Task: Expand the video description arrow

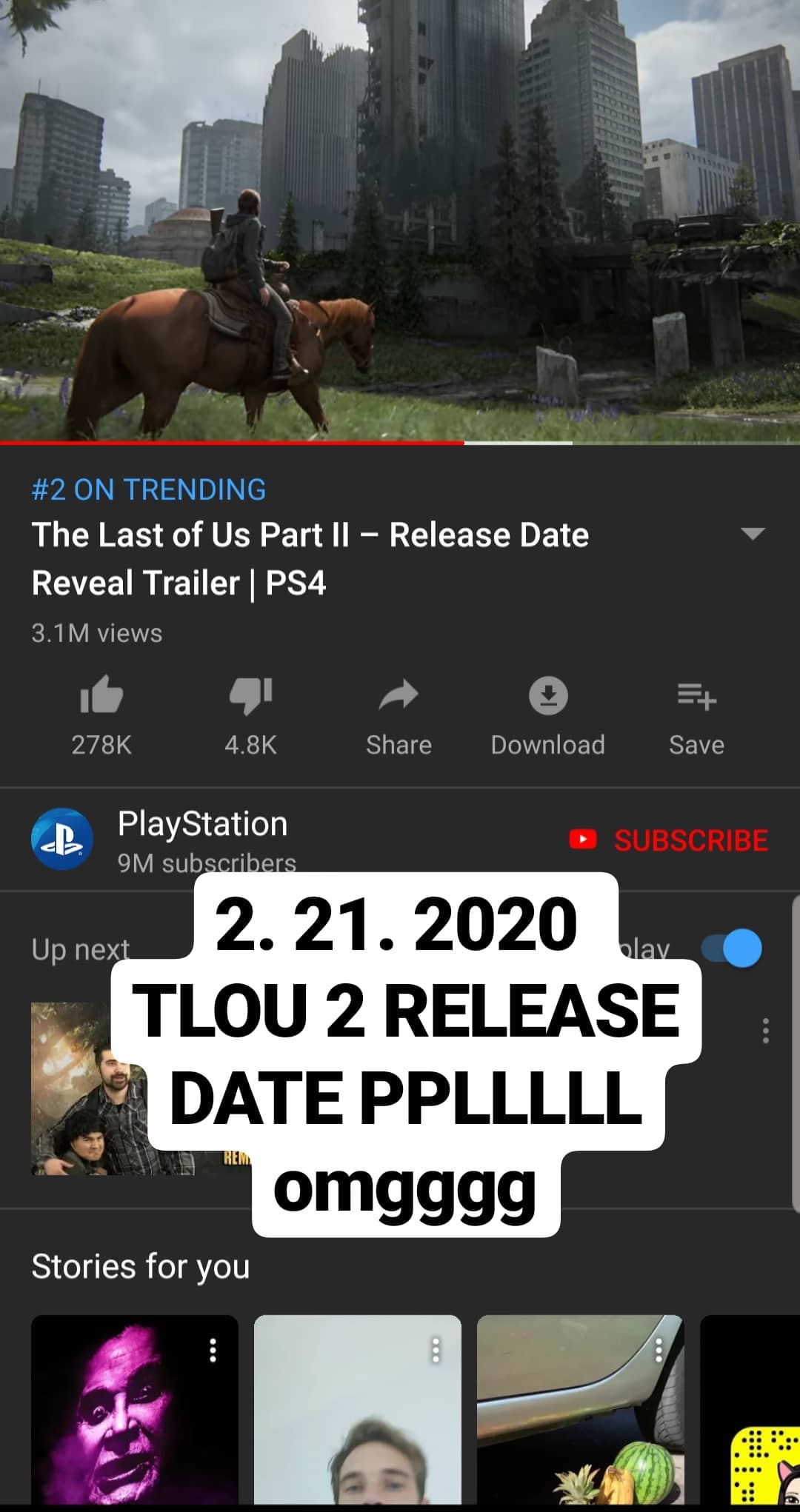Action: pos(753,534)
